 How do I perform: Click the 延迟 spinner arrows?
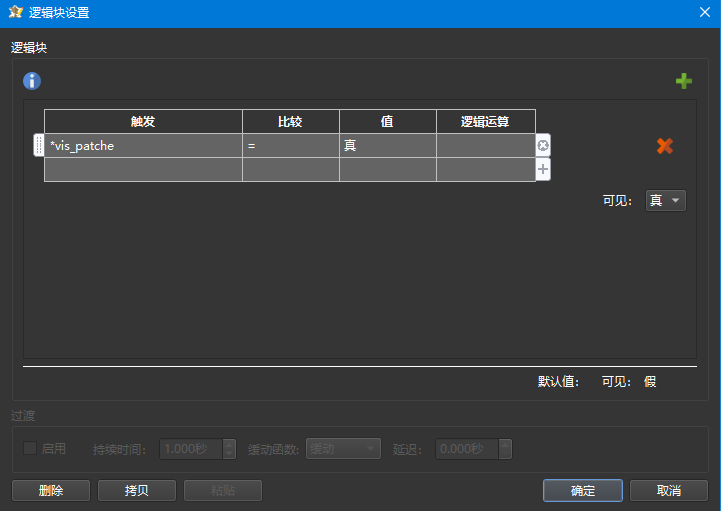click(x=505, y=448)
